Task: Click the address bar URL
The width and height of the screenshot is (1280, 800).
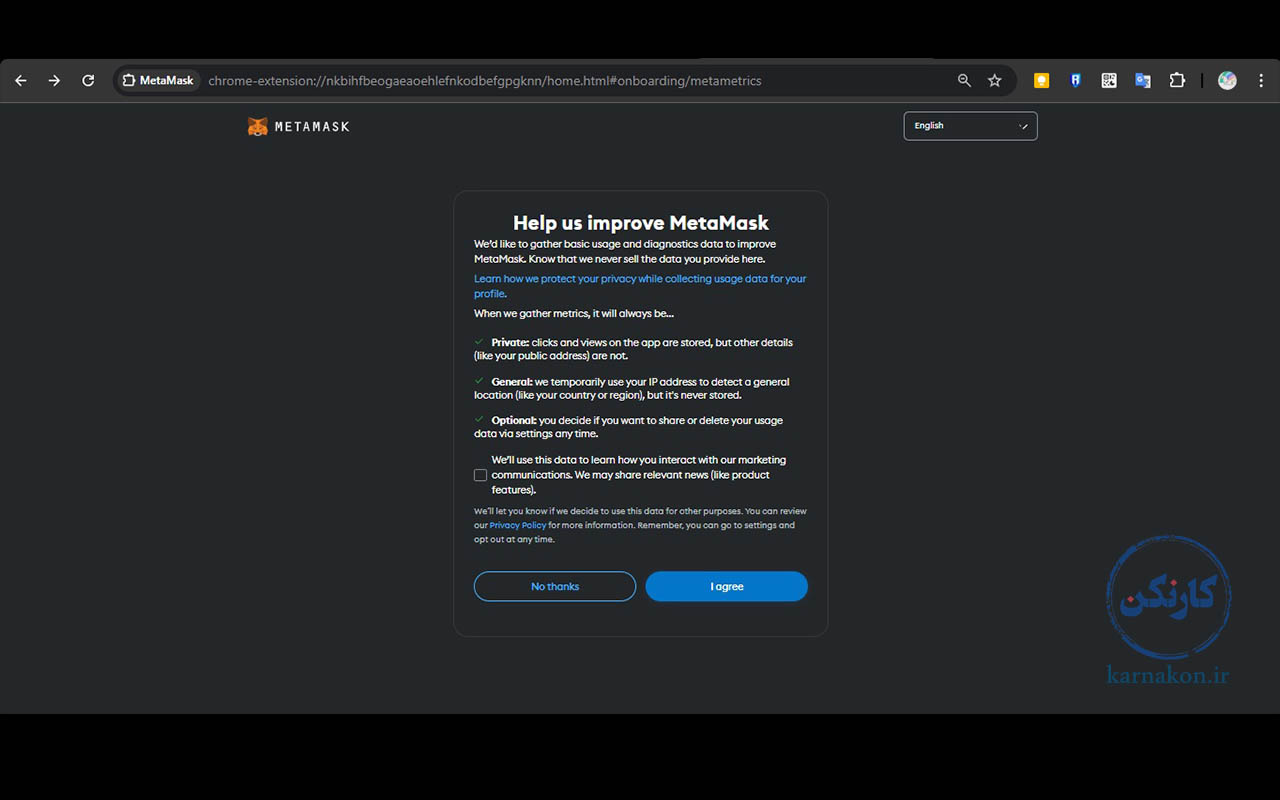Action: tap(485, 81)
